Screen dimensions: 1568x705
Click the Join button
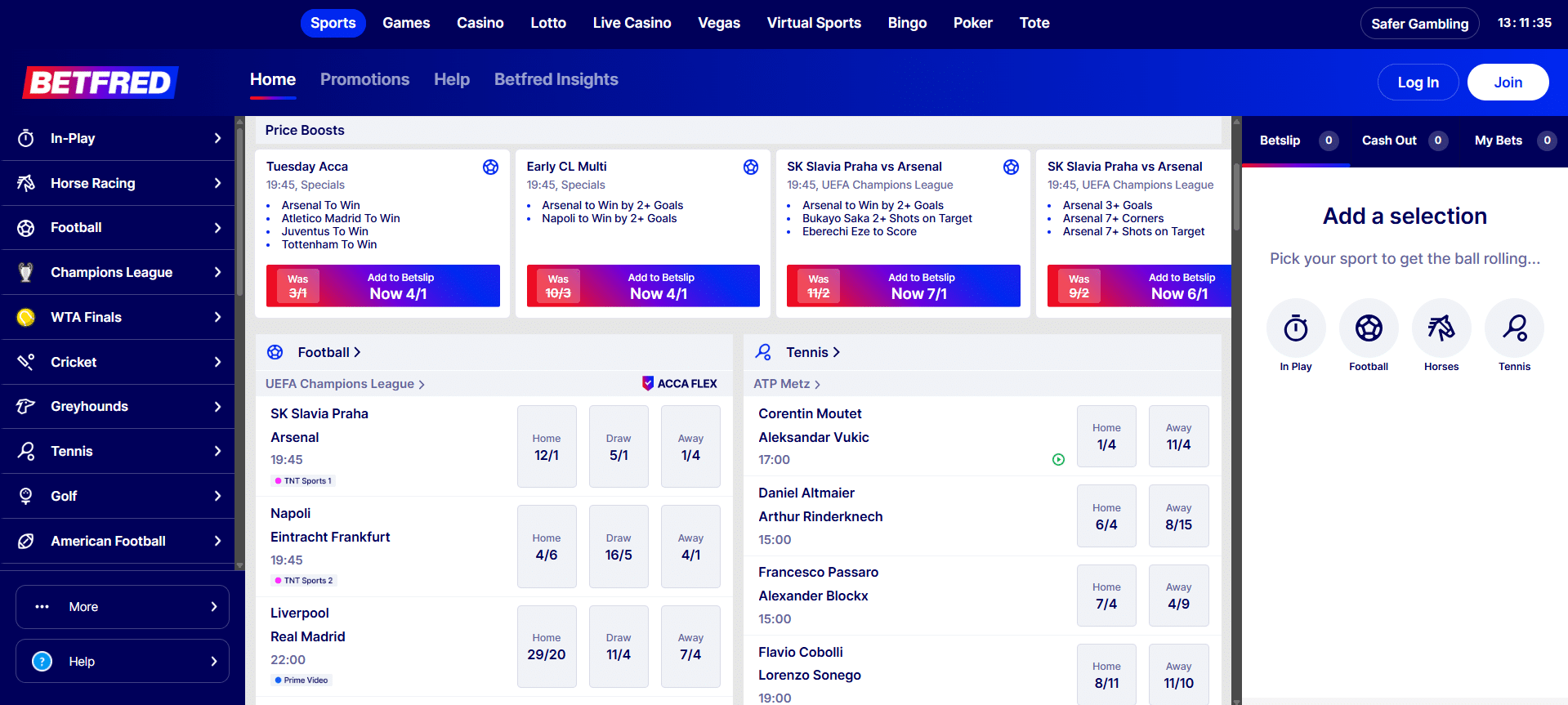coord(1508,83)
